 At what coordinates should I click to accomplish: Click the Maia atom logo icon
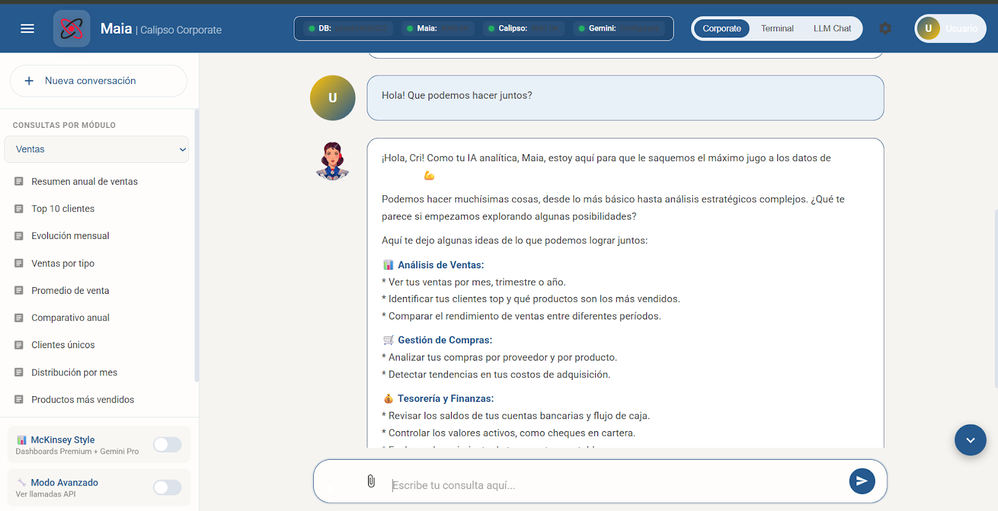[71, 29]
